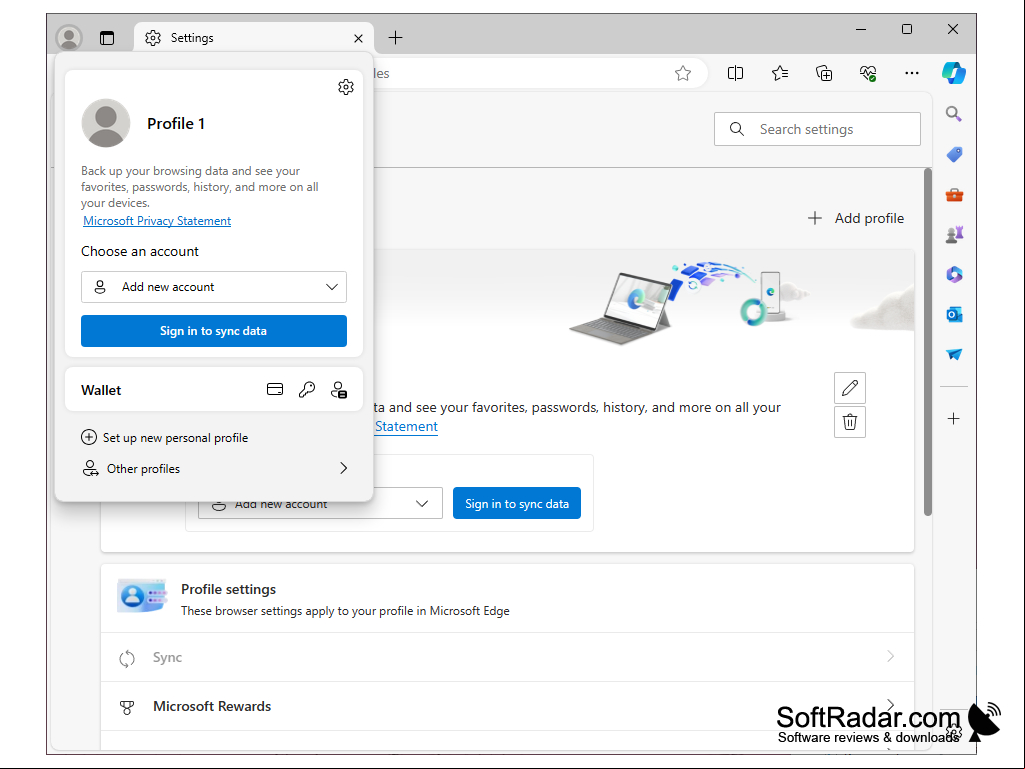Expand the Add new account dropdown in flyout
Viewport: 1025px width, 769px height.
[214, 287]
